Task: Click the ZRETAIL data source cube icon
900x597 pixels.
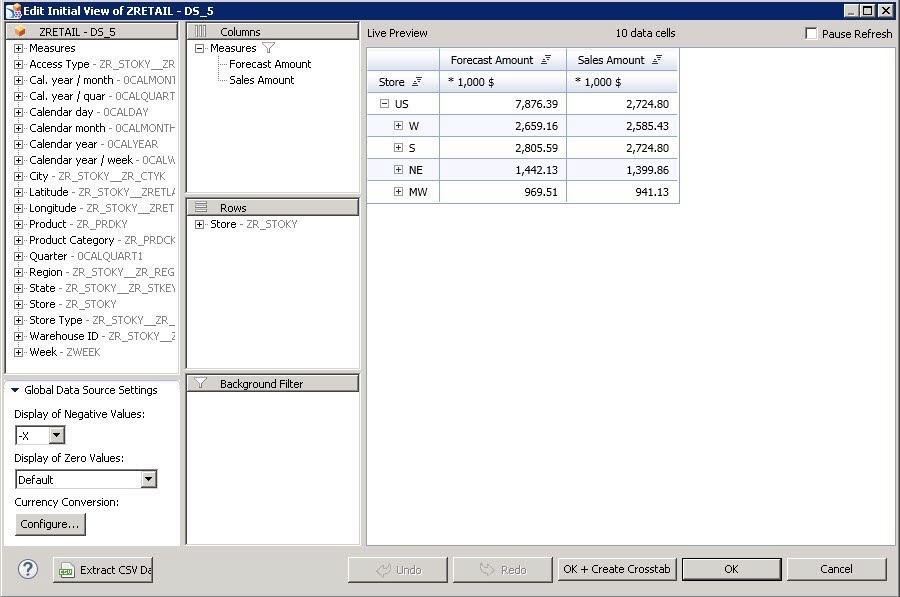Action: [x=21, y=32]
